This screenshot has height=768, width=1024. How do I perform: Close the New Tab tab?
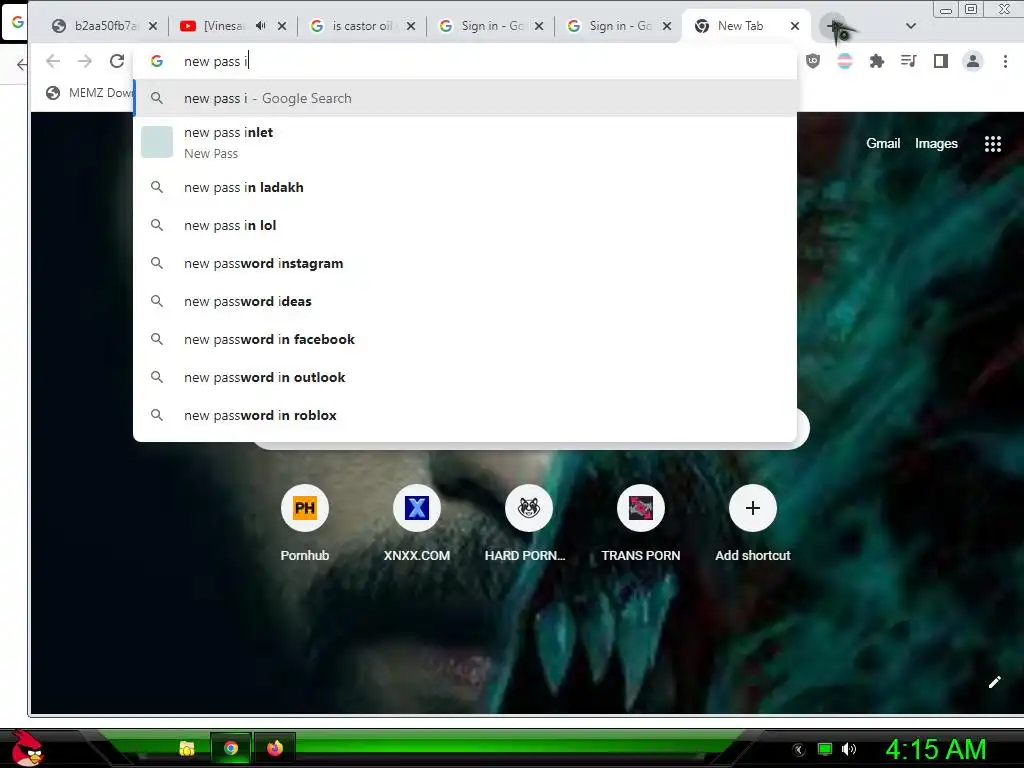(795, 26)
